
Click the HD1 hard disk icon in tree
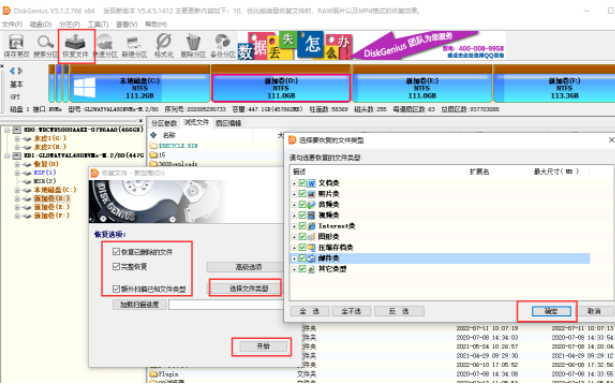point(17,156)
